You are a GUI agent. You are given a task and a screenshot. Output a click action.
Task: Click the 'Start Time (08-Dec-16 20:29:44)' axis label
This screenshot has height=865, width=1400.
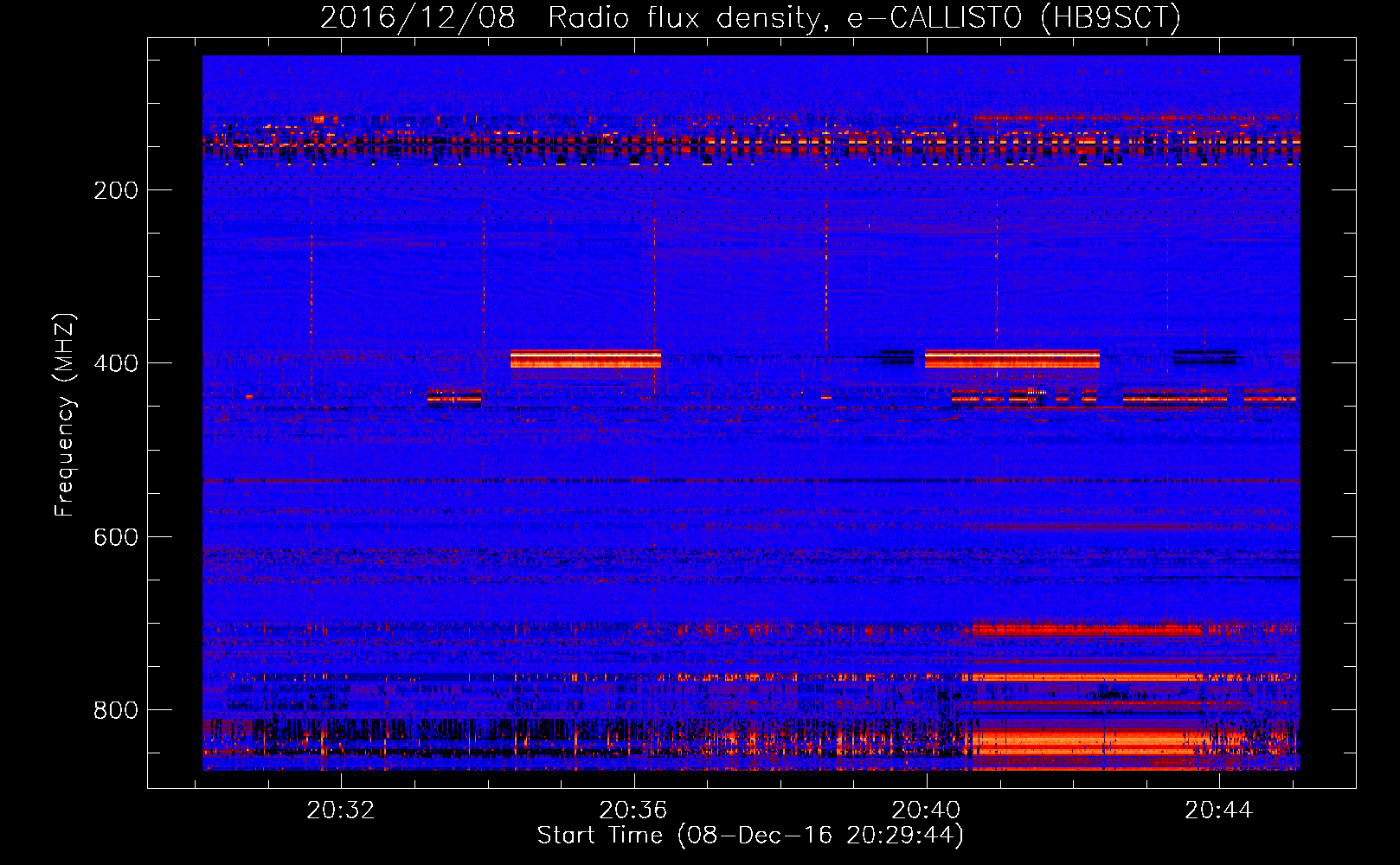[x=750, y=836]
